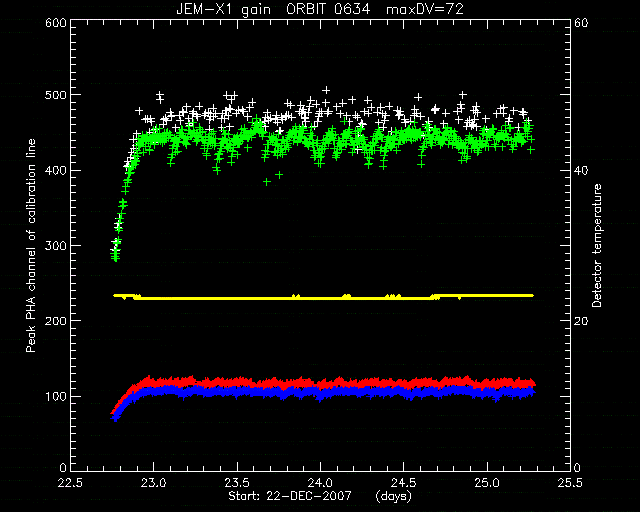Click the 22.5 tick on time axis
The image size is (640, 512).
tap(70, 483)
